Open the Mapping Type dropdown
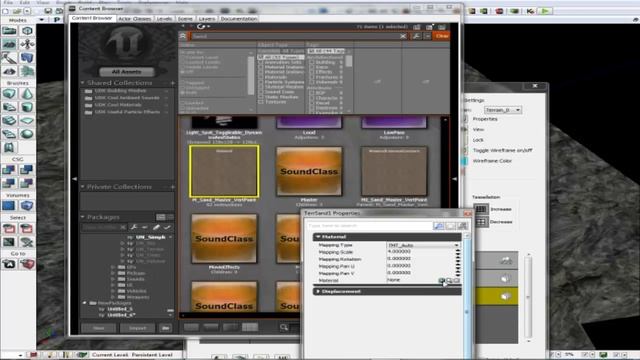 click(x=423, y=245)
